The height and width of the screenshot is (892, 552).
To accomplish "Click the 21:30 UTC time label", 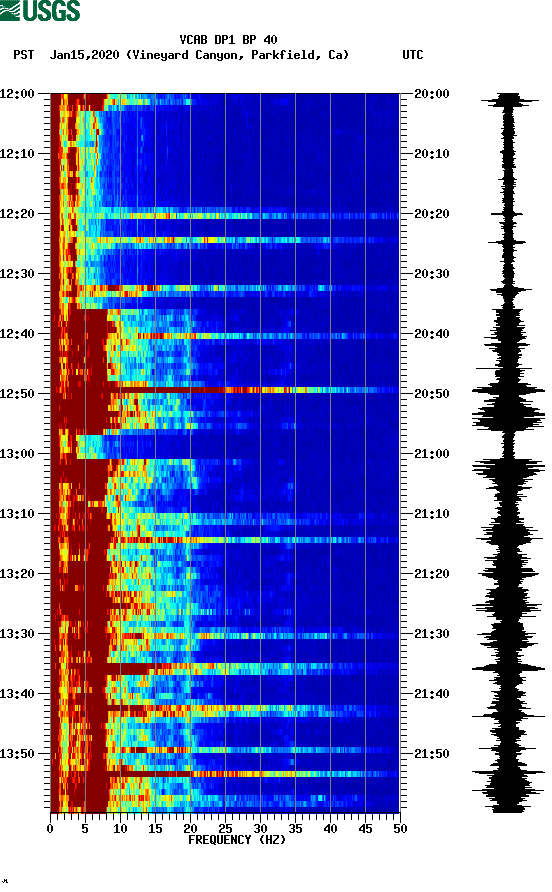I will [x=432, y=634].
